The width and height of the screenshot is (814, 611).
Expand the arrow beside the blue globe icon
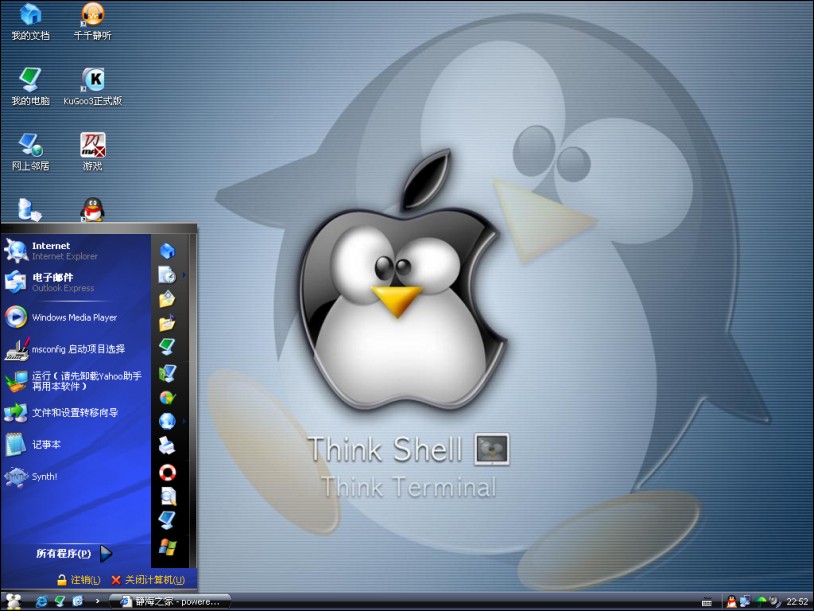[184, 421]
